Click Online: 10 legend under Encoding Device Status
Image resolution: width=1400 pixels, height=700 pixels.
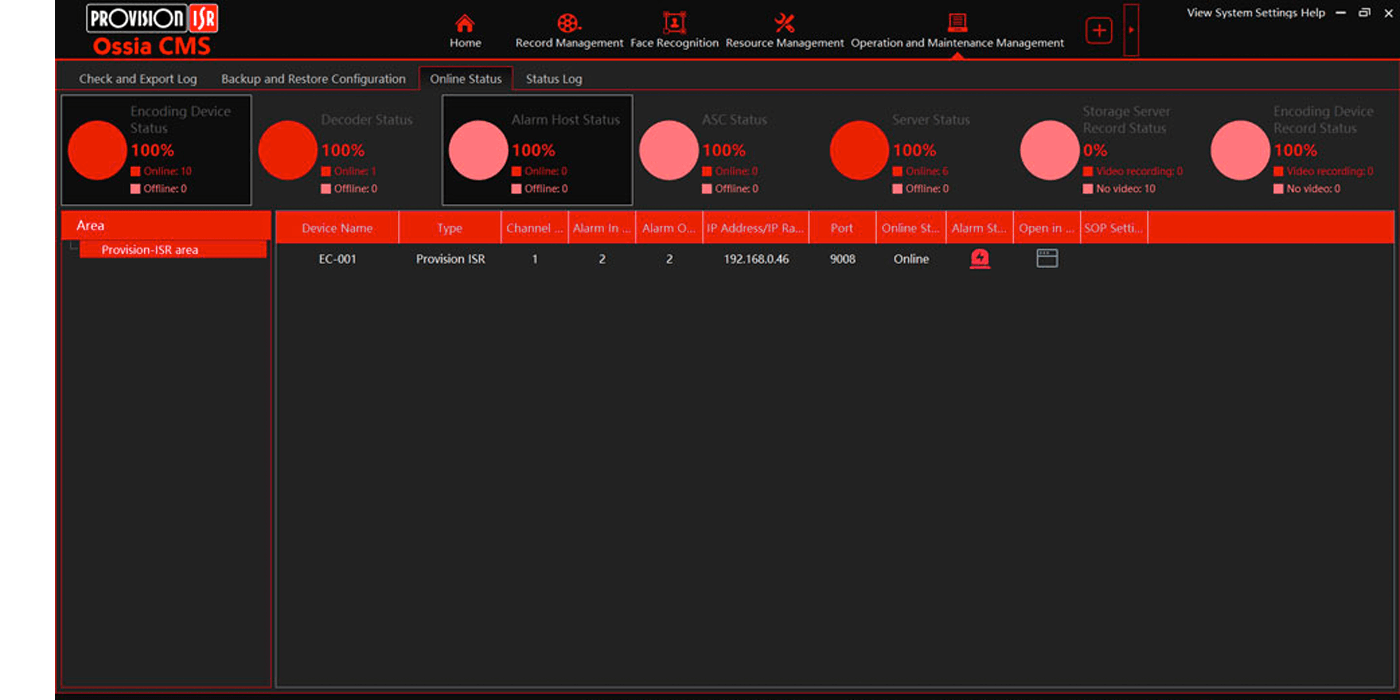pos(161,171)
